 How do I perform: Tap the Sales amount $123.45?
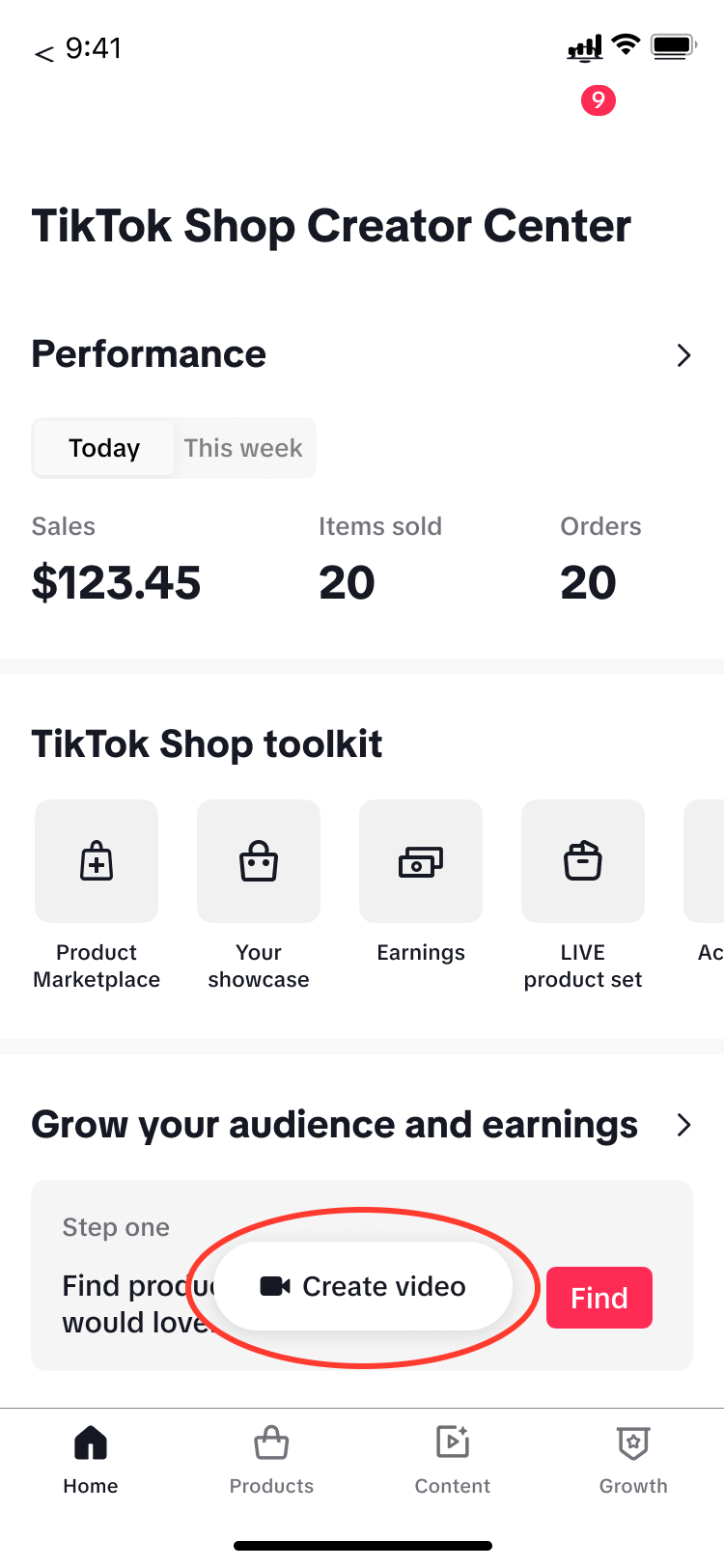[116, 583]
